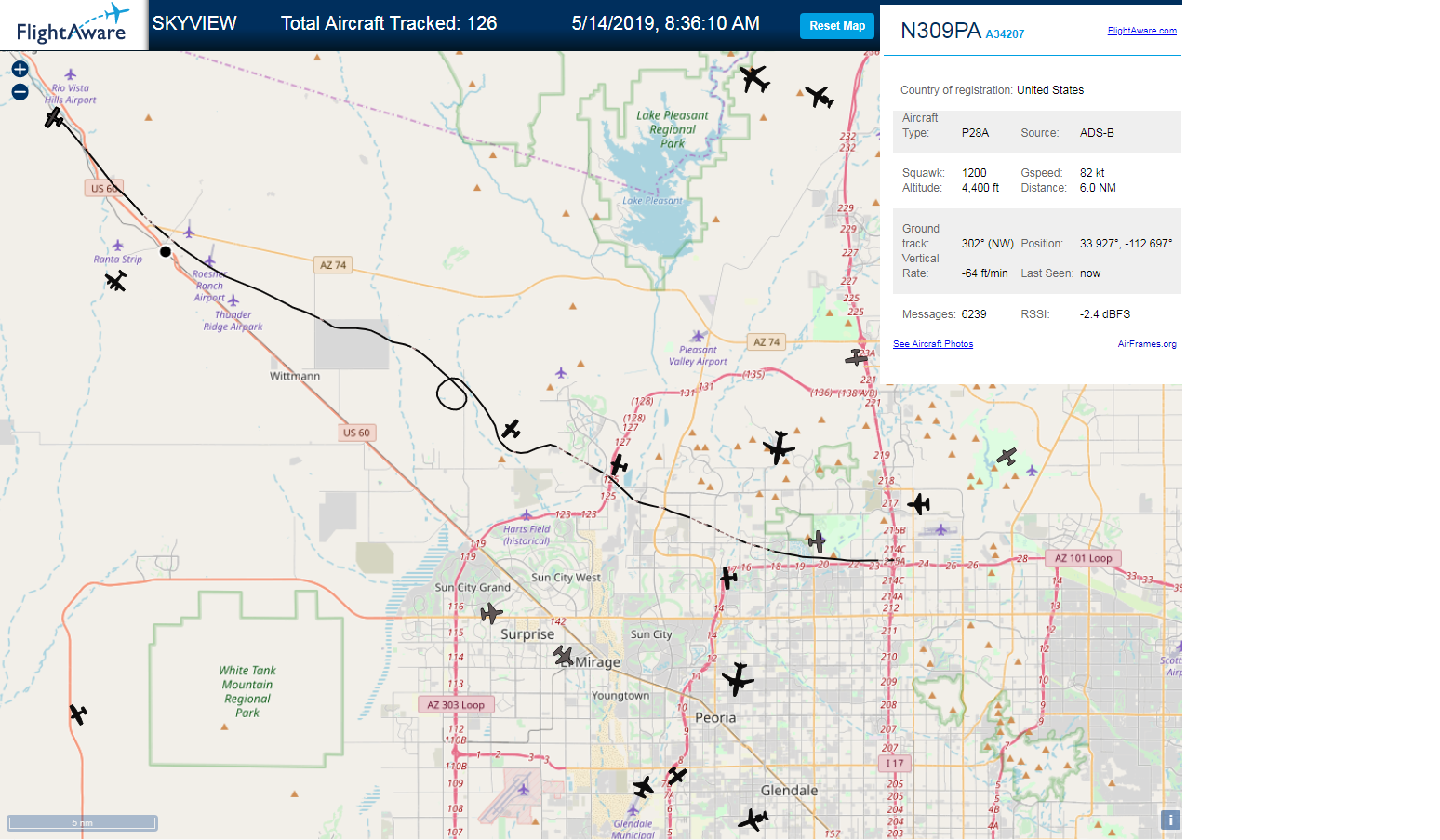Select the large aircraft above Peoria
The height and width of the screenshot is (840, 1440).
(738, 679)
